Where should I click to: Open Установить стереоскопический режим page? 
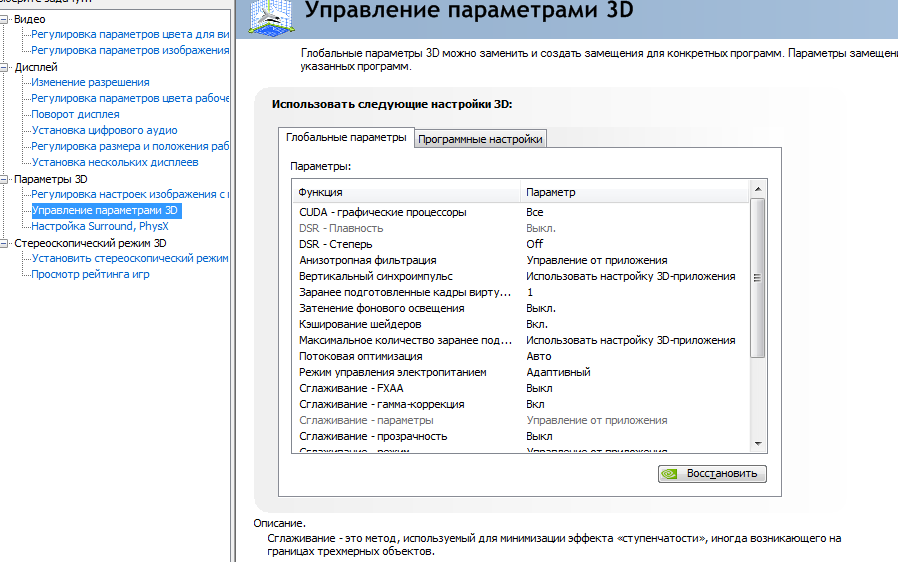130,258
